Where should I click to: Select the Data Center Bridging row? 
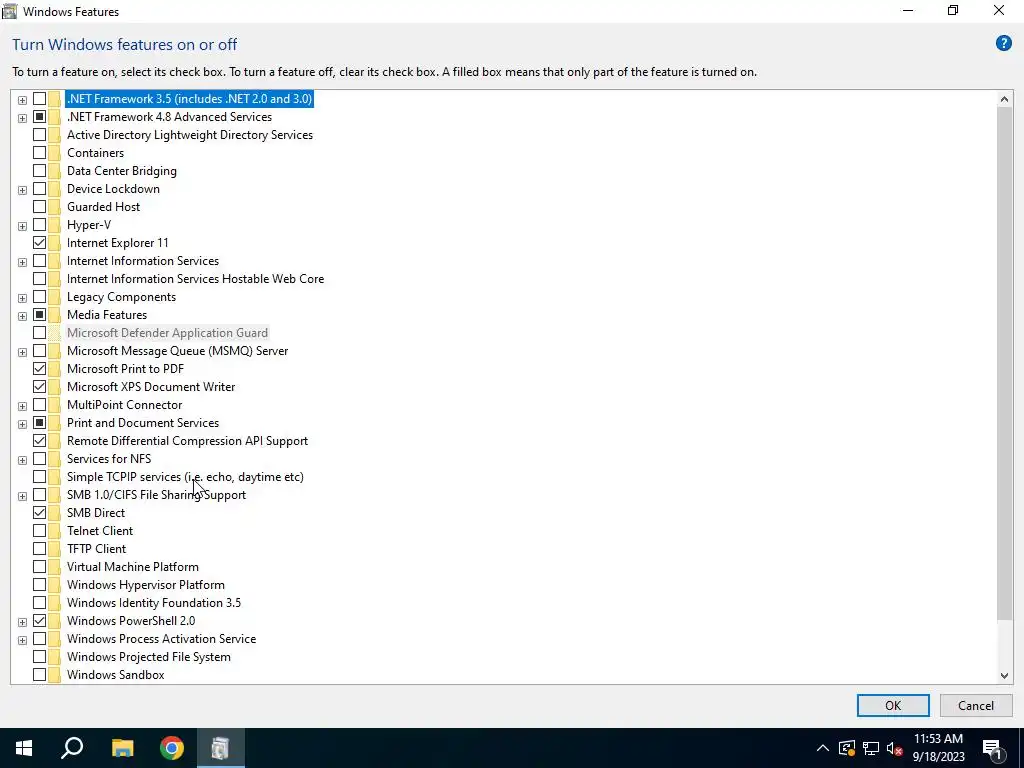121,171
